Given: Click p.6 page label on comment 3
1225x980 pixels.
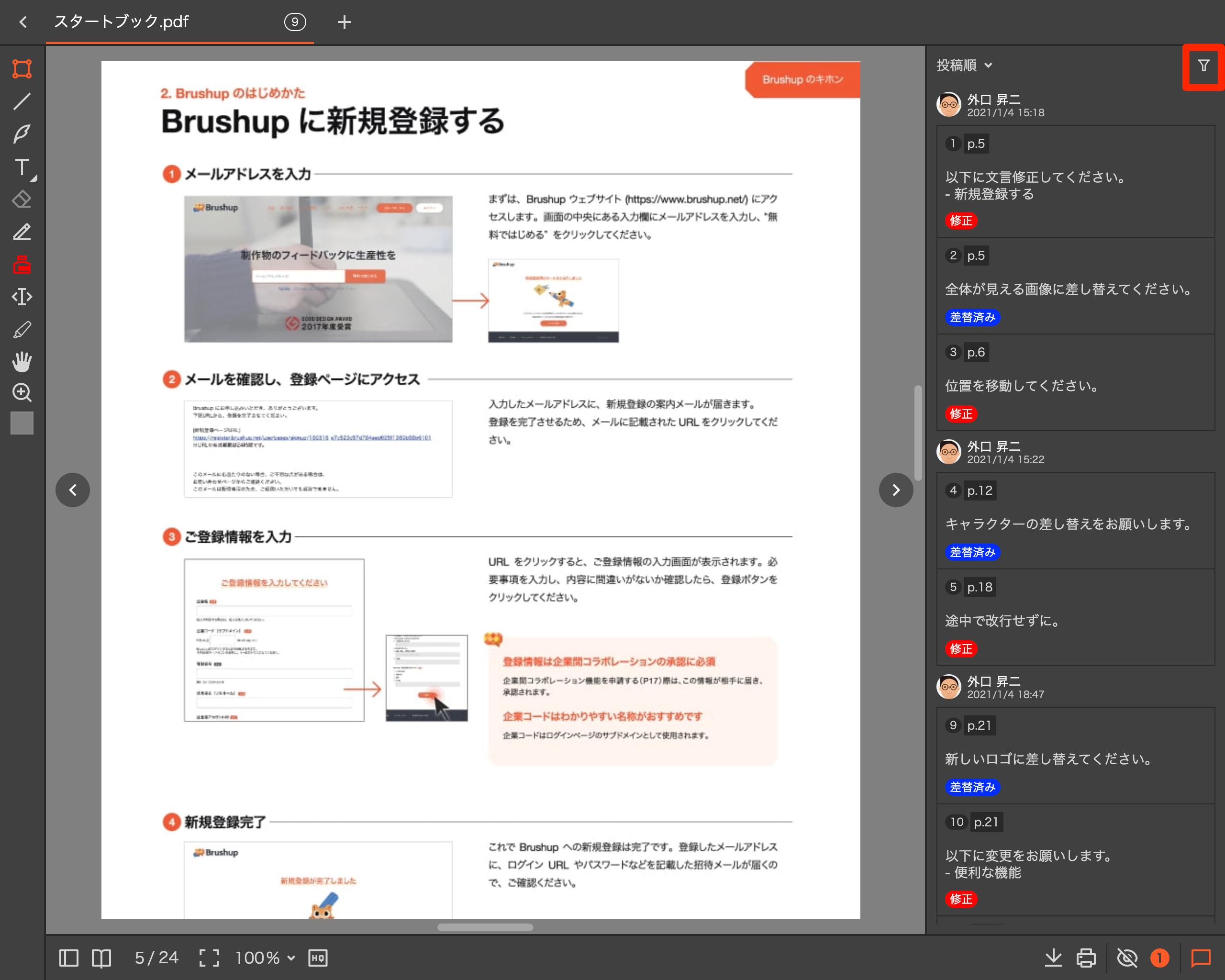Looking at the screenshot, I should pos(976,352).
